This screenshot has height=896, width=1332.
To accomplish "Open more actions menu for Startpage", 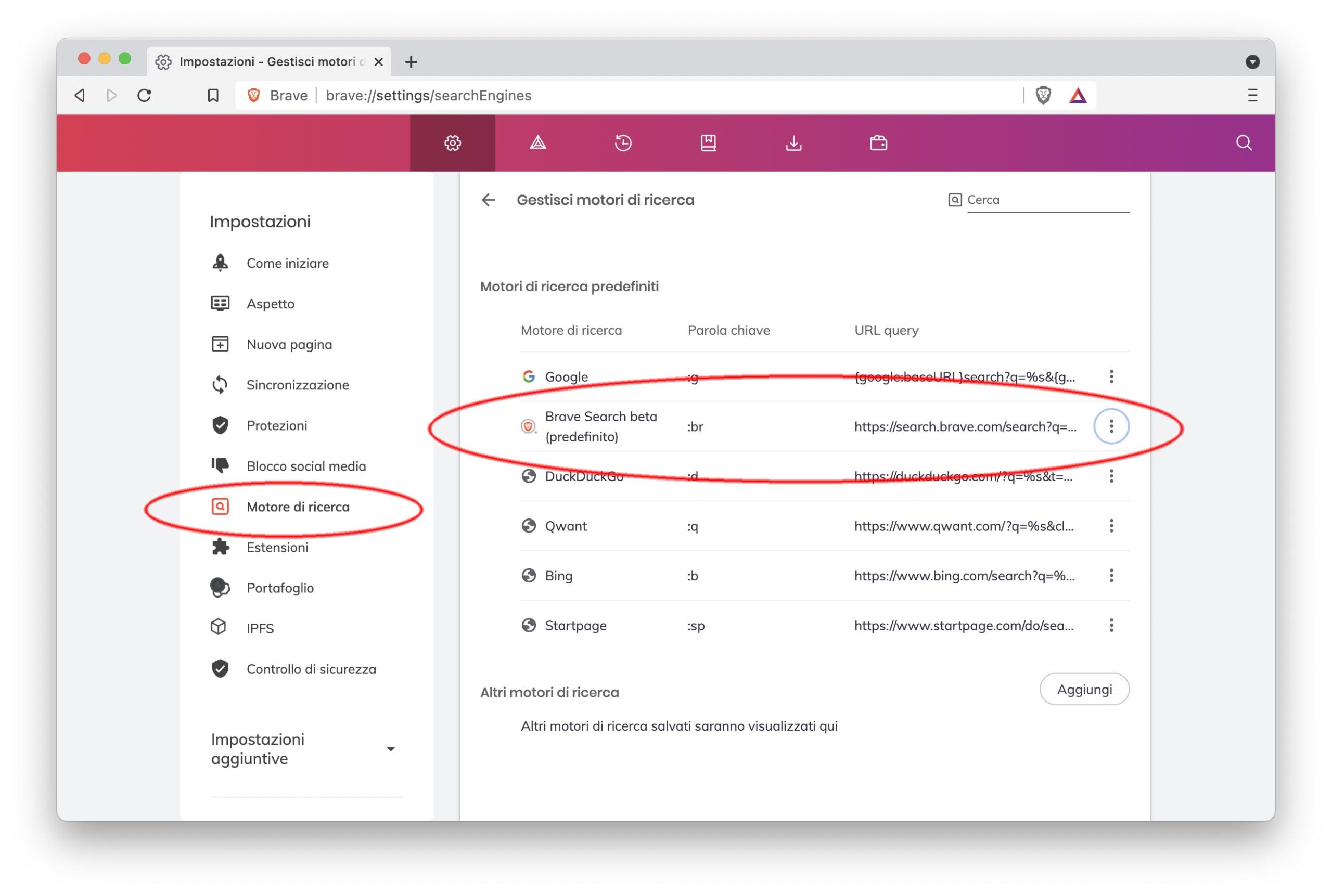I will (x=1111, y=625).
